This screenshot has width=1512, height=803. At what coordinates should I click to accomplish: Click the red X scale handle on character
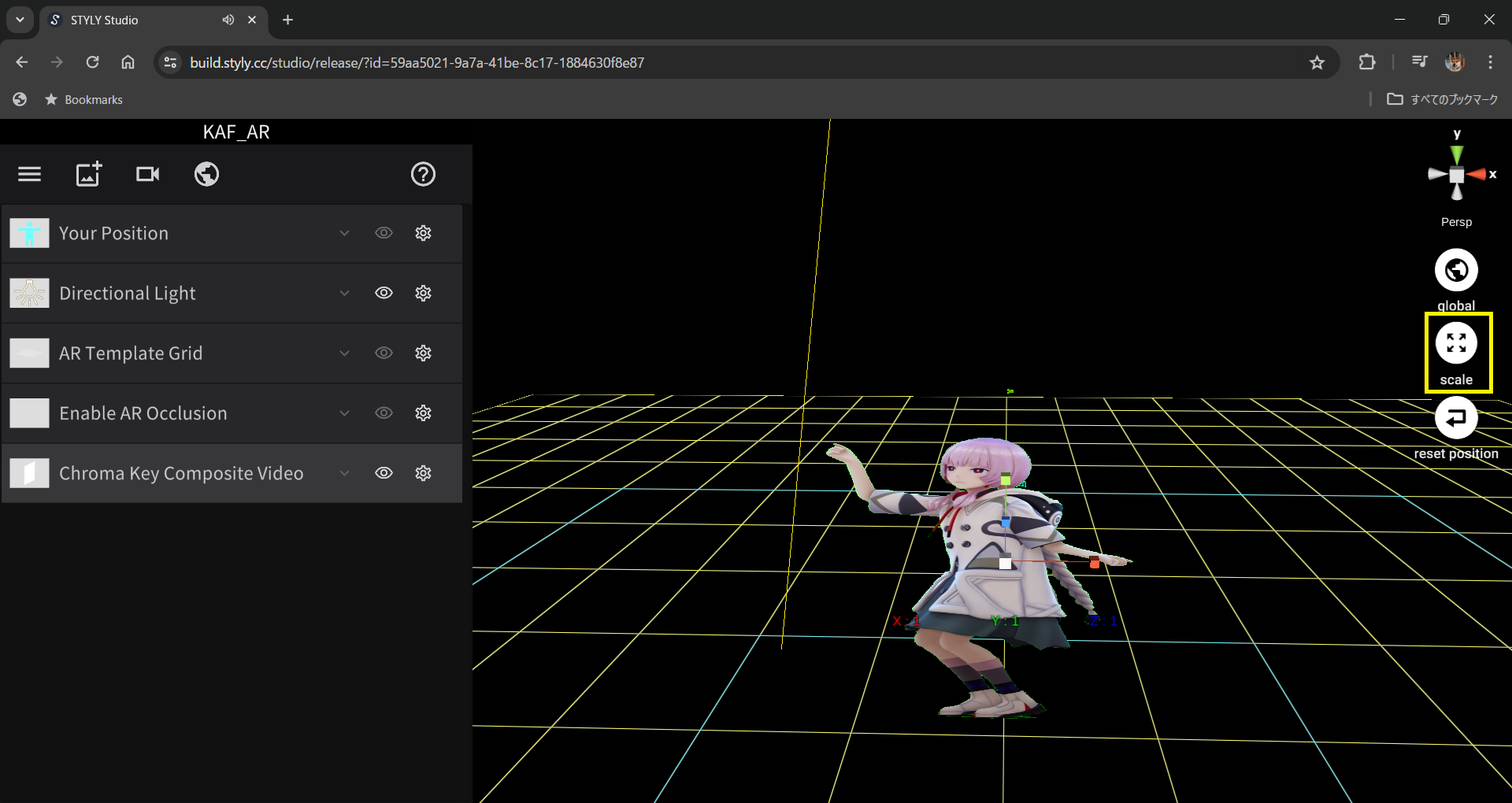pyautogui.click(x=1094, y=562)
